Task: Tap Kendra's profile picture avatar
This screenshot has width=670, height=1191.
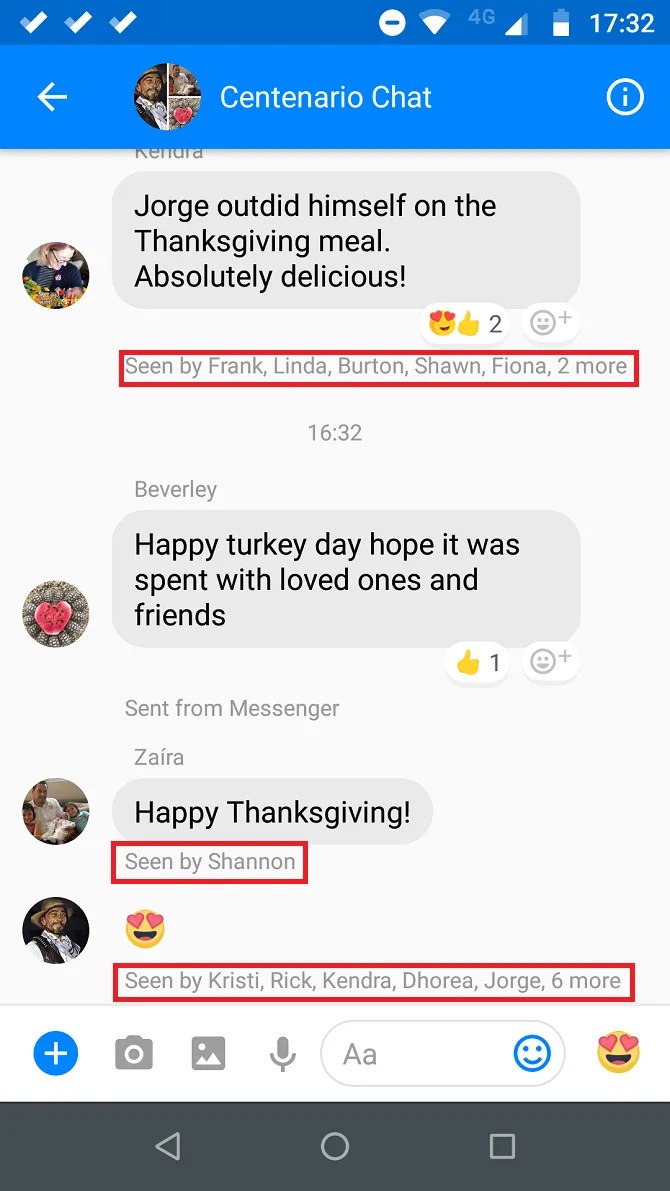Action: click(x=55, y=275)
